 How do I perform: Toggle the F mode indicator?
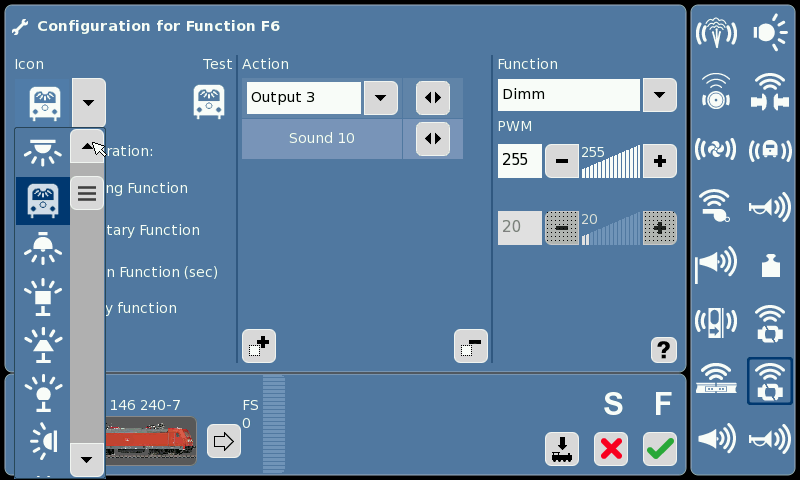(x=663, y=404)
